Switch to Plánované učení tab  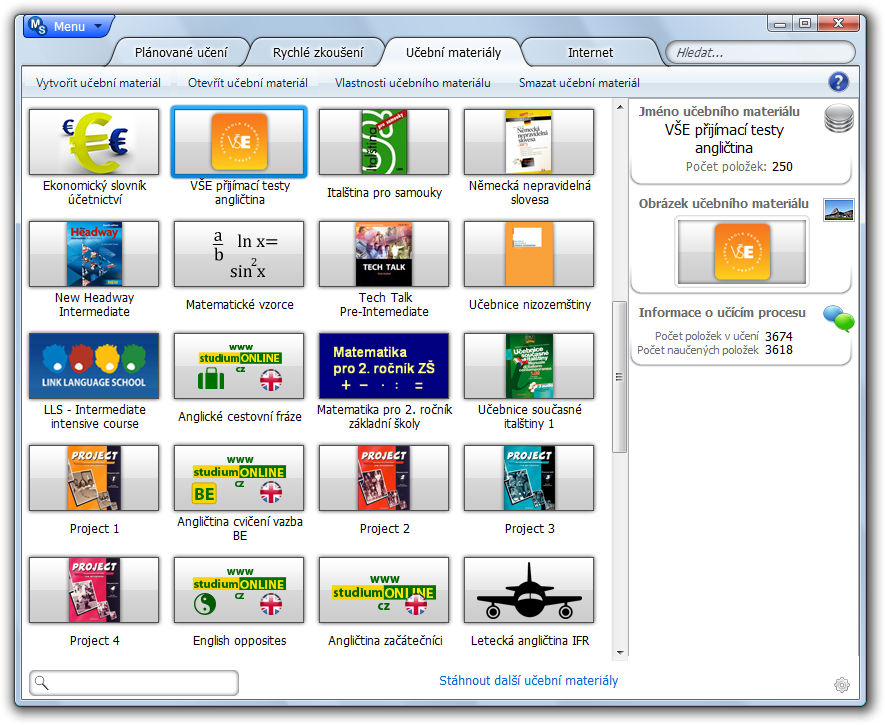[181, 52]
